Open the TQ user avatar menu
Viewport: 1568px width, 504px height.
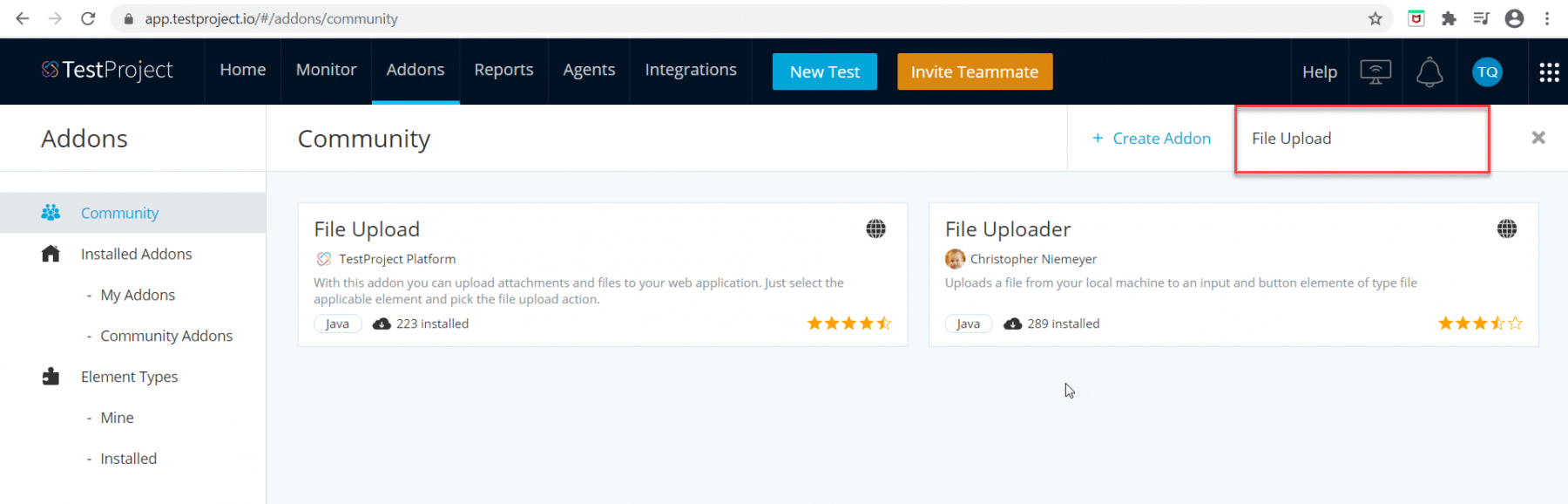(1487, 72)
